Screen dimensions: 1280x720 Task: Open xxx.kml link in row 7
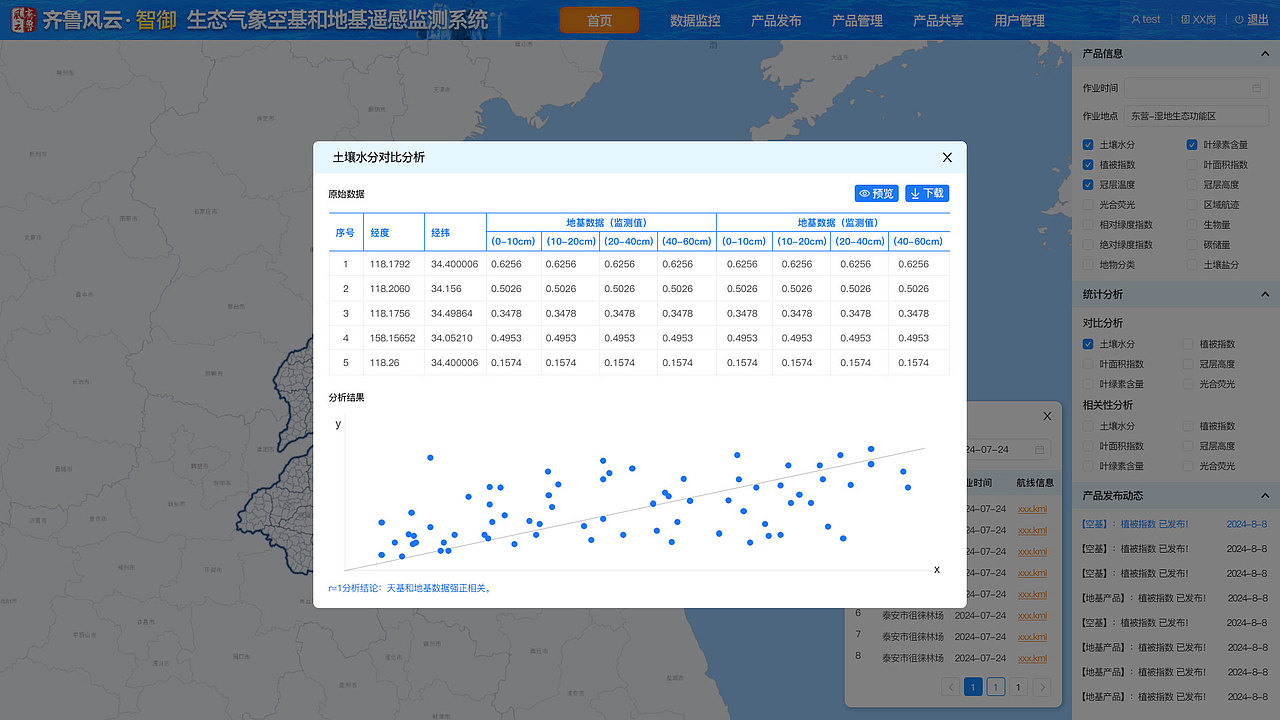coord(1033,637)
